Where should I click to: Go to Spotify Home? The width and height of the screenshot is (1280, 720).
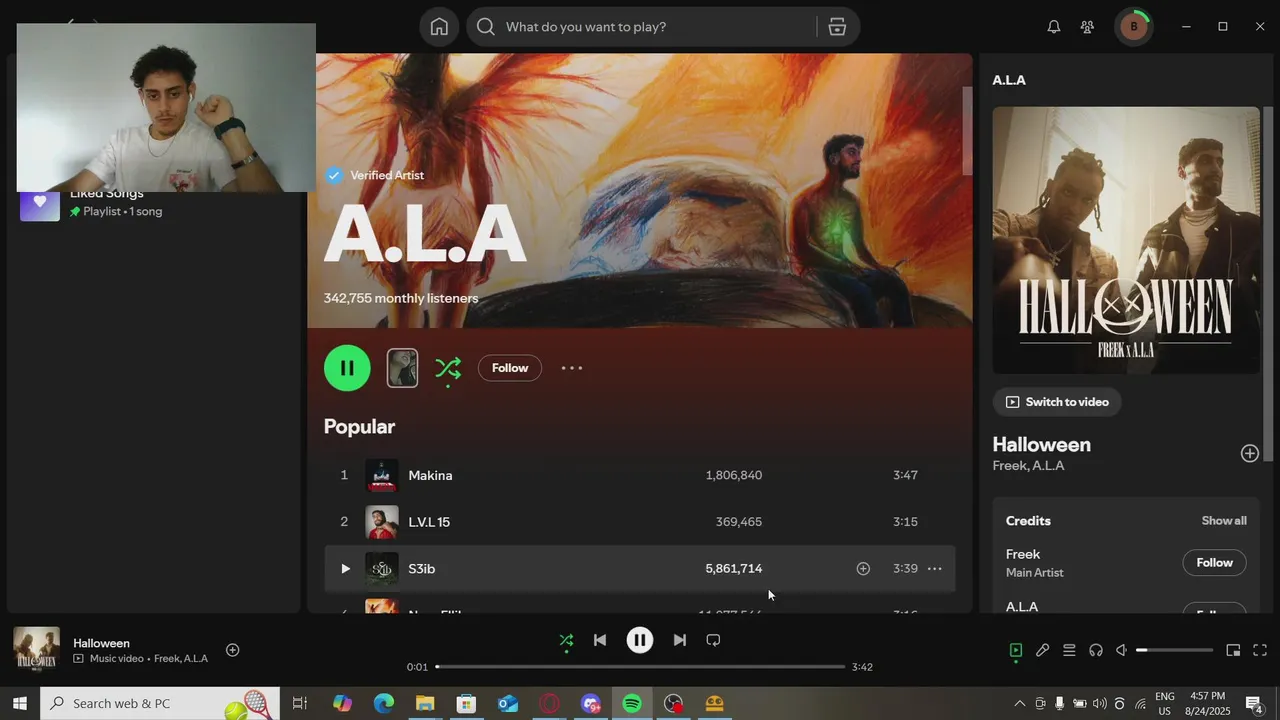coord(439,27)
